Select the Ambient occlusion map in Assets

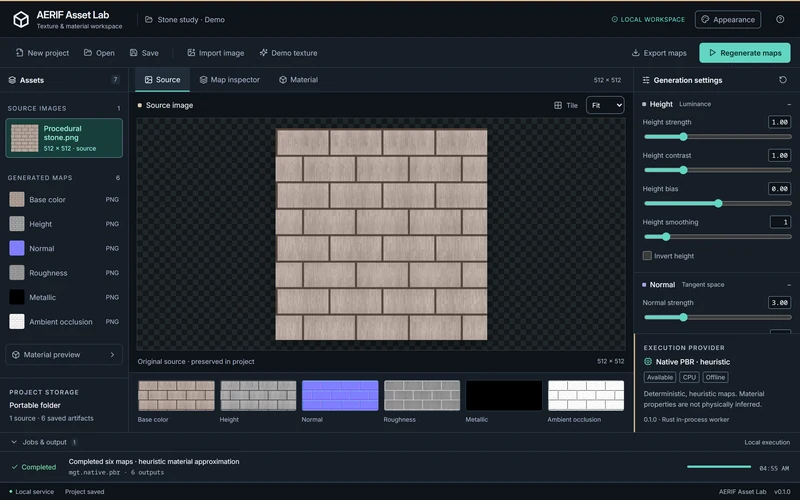(64, 322)
